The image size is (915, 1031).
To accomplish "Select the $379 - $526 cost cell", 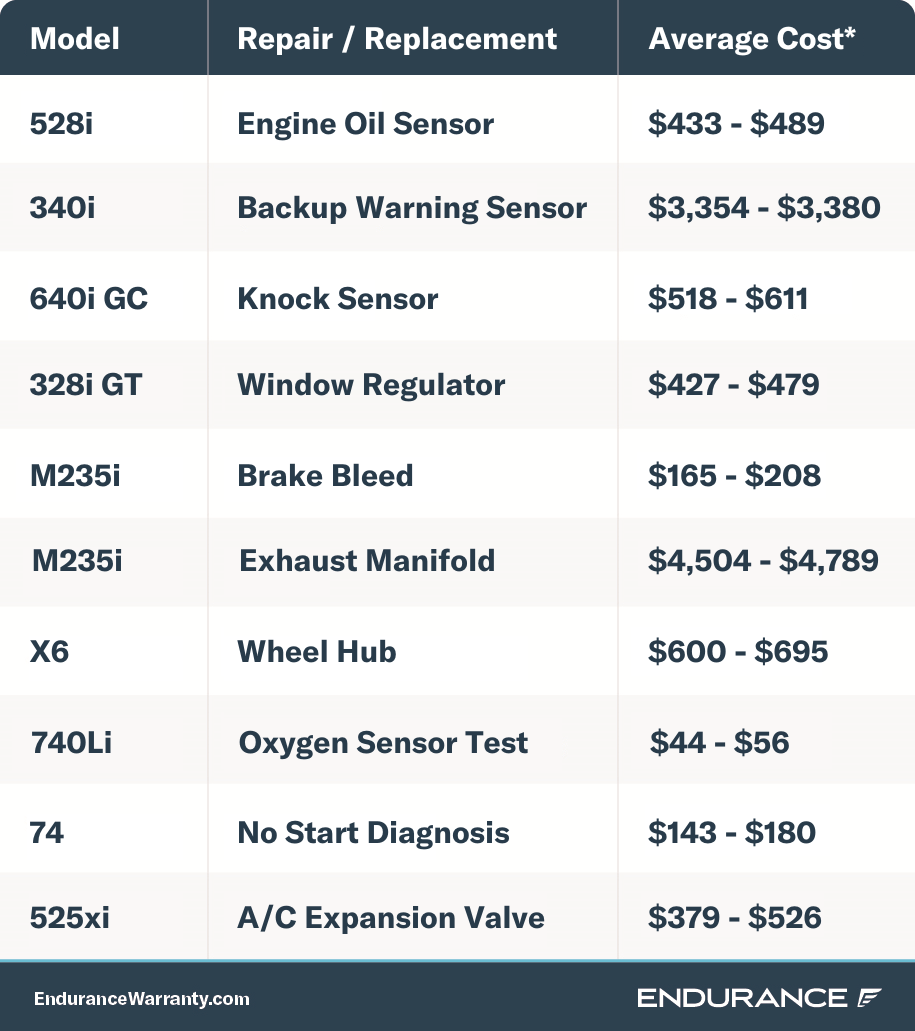I will coord(735,918).
